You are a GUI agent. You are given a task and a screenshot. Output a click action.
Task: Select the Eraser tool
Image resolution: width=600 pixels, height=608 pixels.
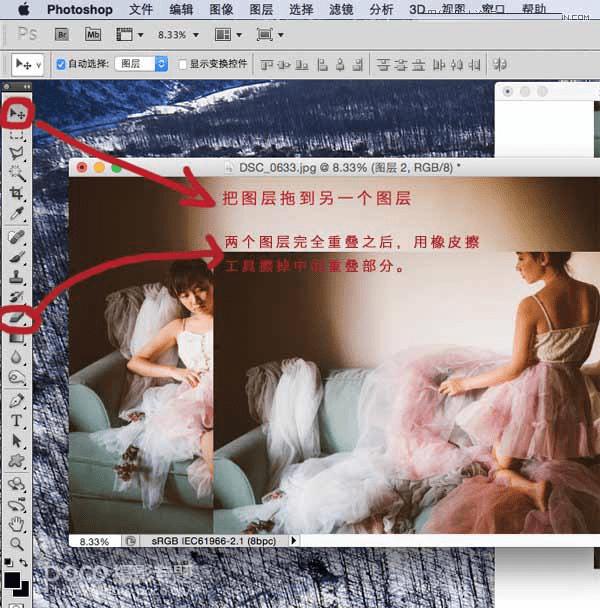point(16,318)
